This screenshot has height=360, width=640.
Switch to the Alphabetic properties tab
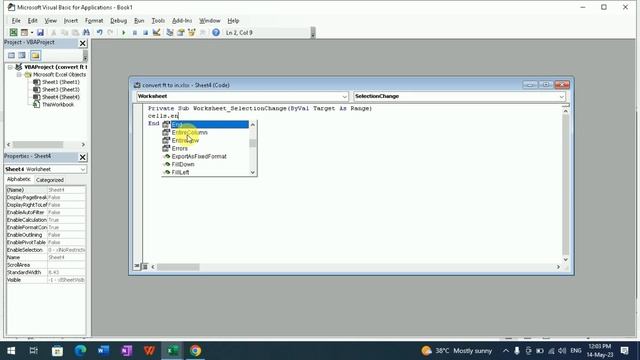pyautogui.click(x=19, y=180)
